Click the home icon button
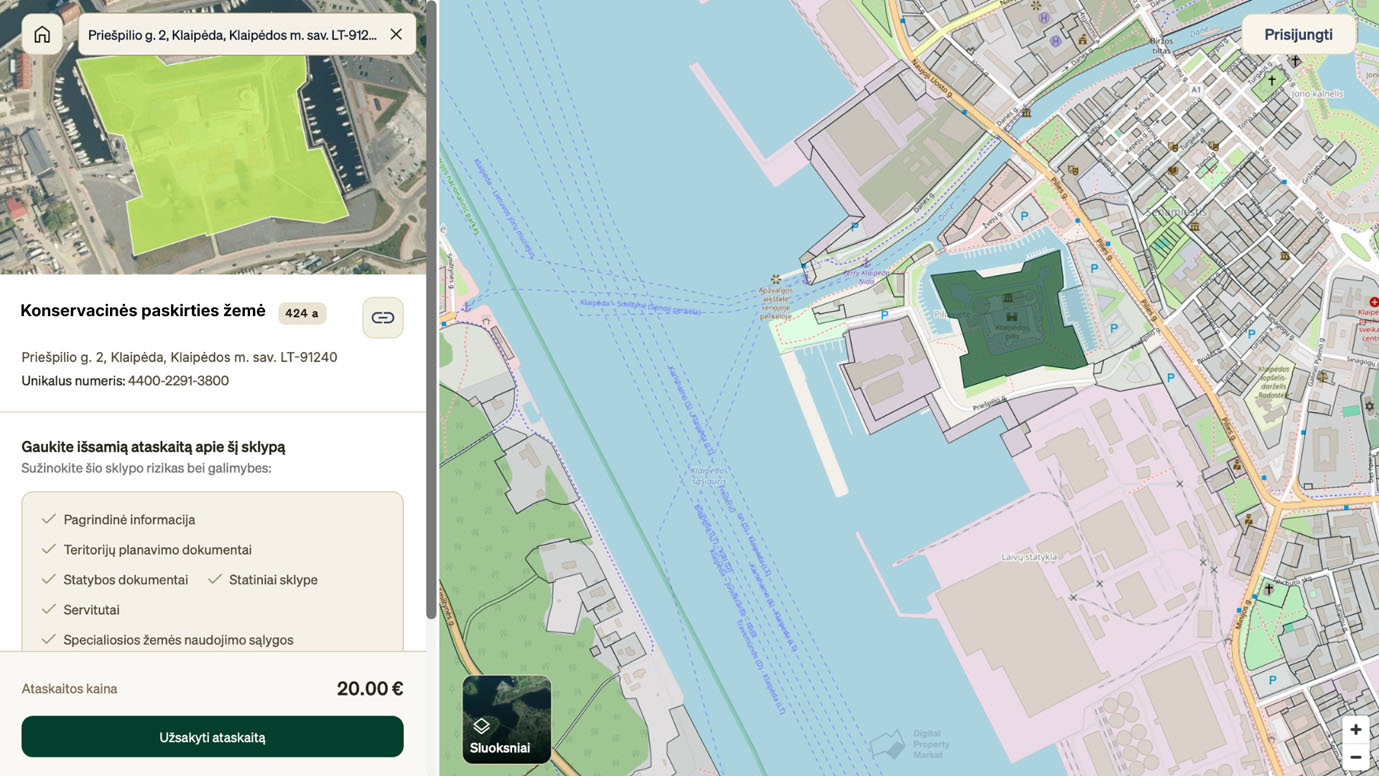 pos(42,35)
